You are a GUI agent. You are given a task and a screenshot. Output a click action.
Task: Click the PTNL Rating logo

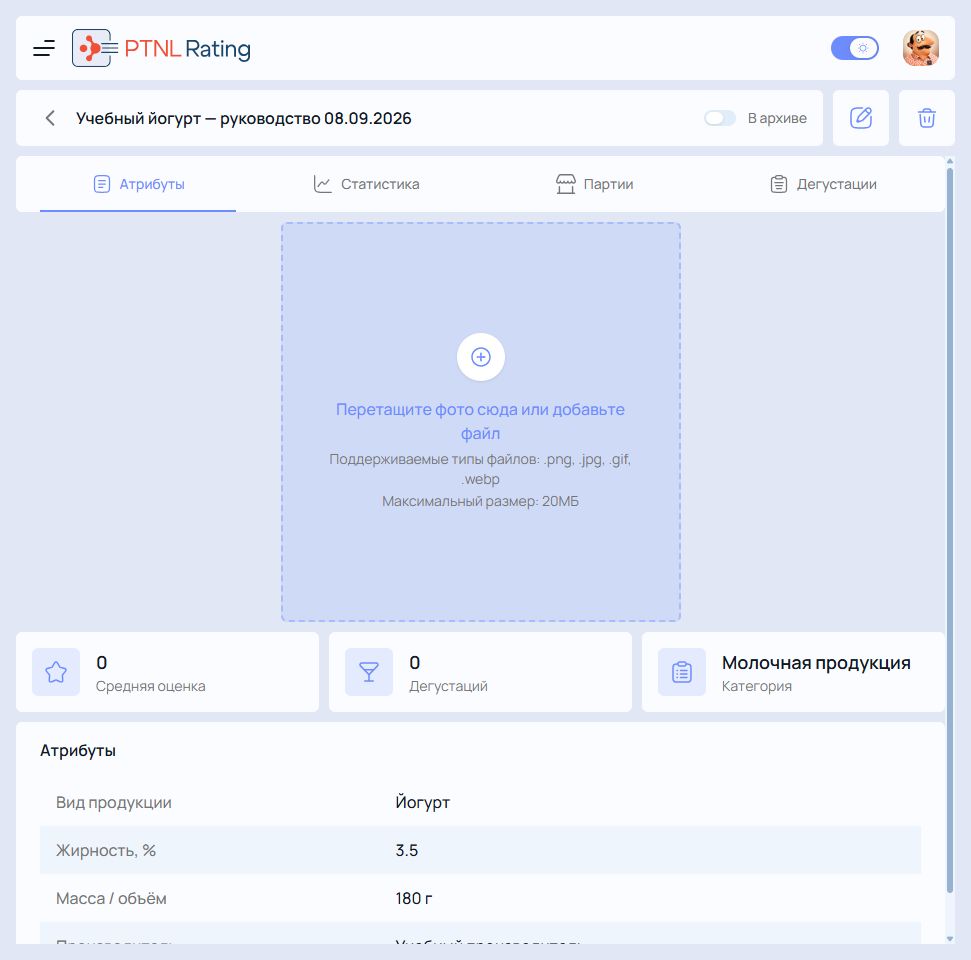point(161,48)
